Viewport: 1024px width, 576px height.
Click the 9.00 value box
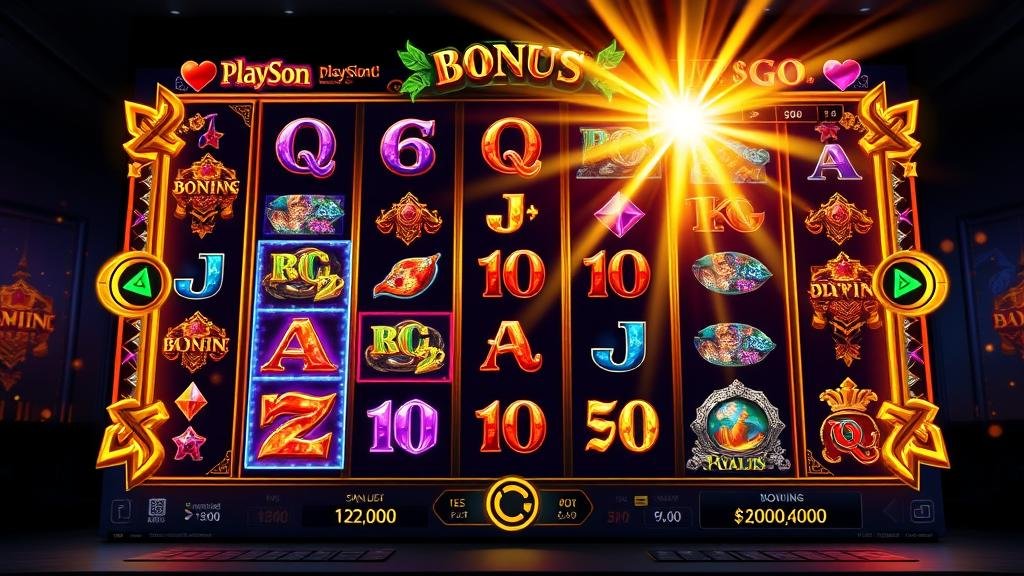667,517
